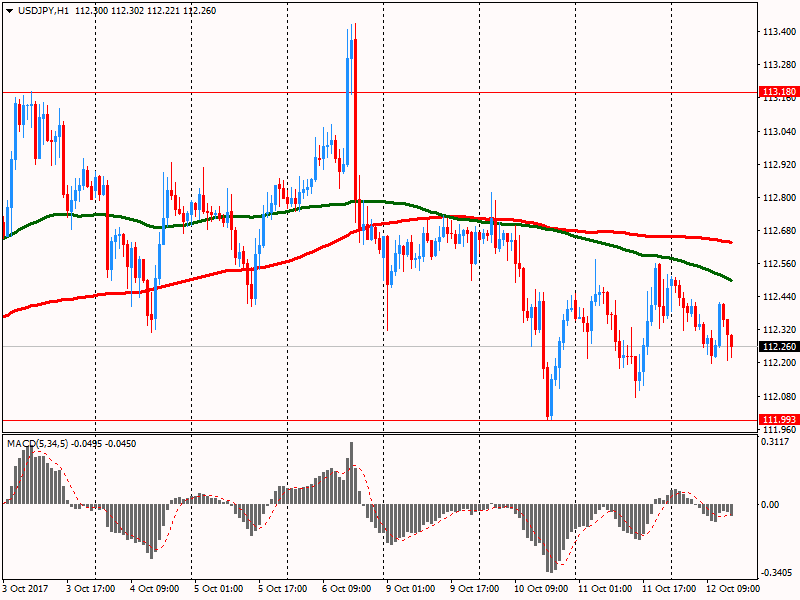Click the 3 Oct 2017 time label

pyautogui.click(x=26, y=588)
